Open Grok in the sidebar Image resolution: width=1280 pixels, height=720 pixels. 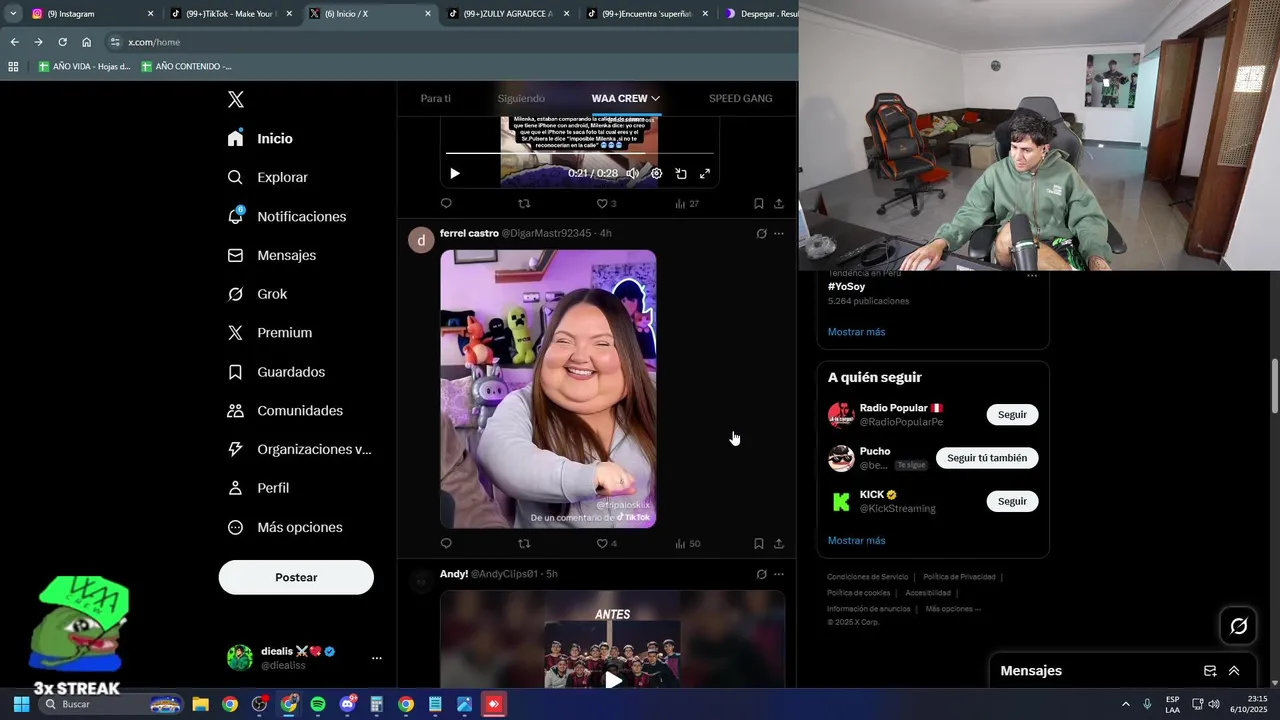point(258,294)
